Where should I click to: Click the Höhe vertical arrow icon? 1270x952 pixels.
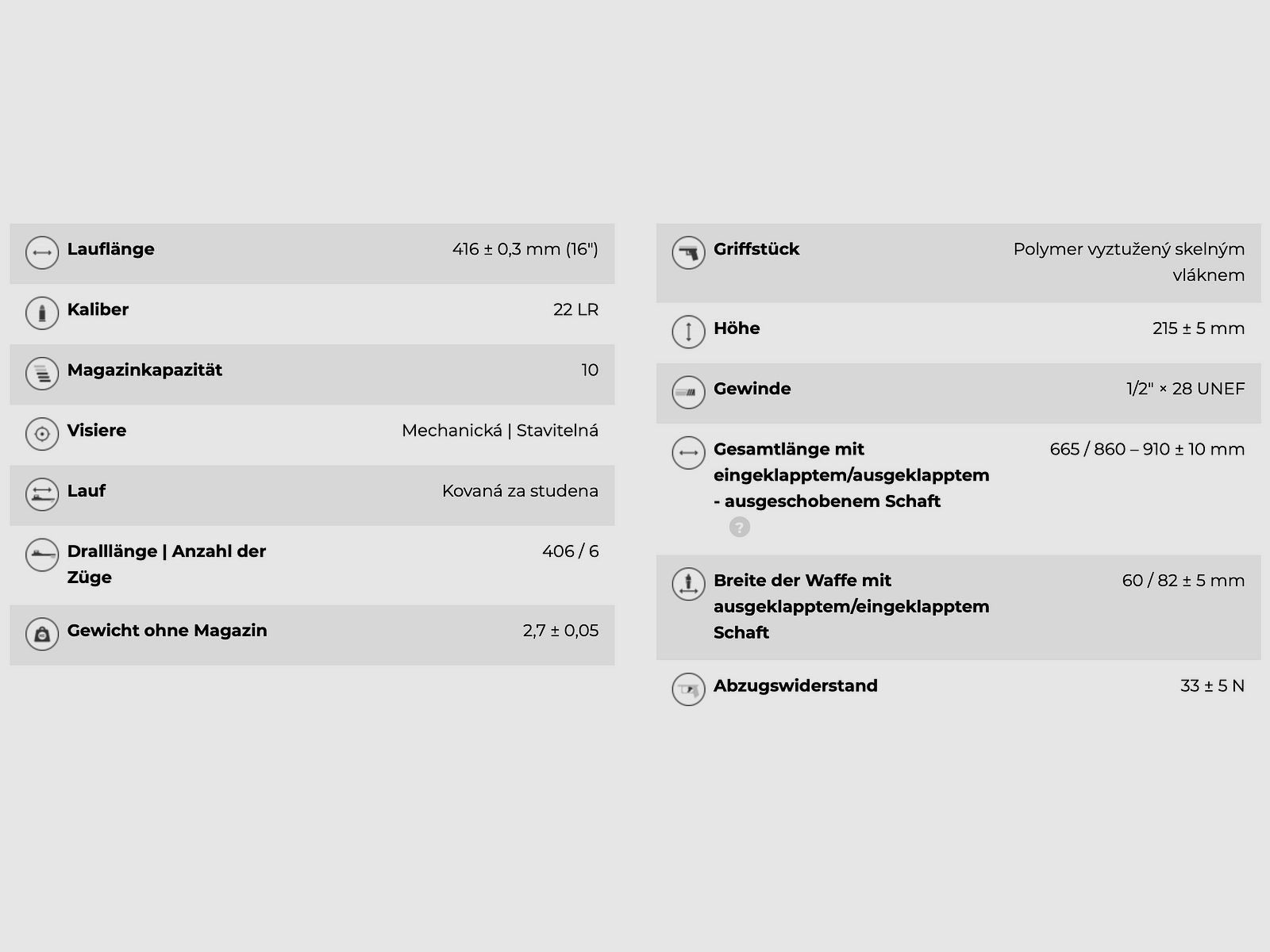point(688,332)
